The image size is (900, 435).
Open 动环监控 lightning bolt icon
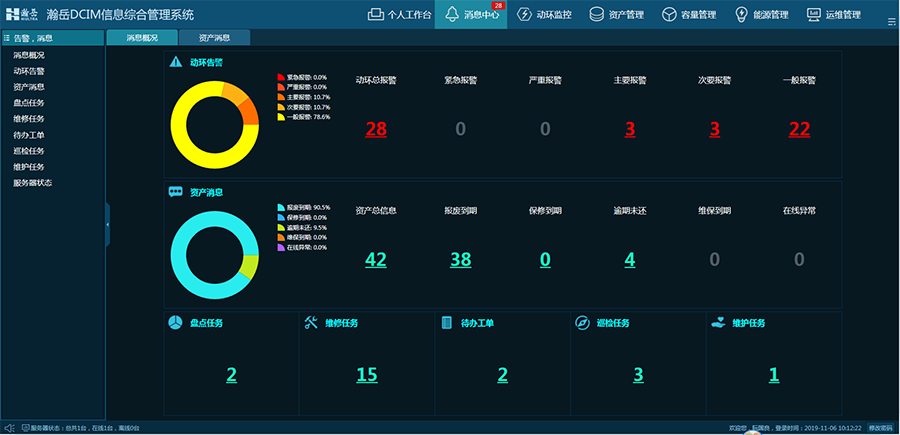pos(524,15)
